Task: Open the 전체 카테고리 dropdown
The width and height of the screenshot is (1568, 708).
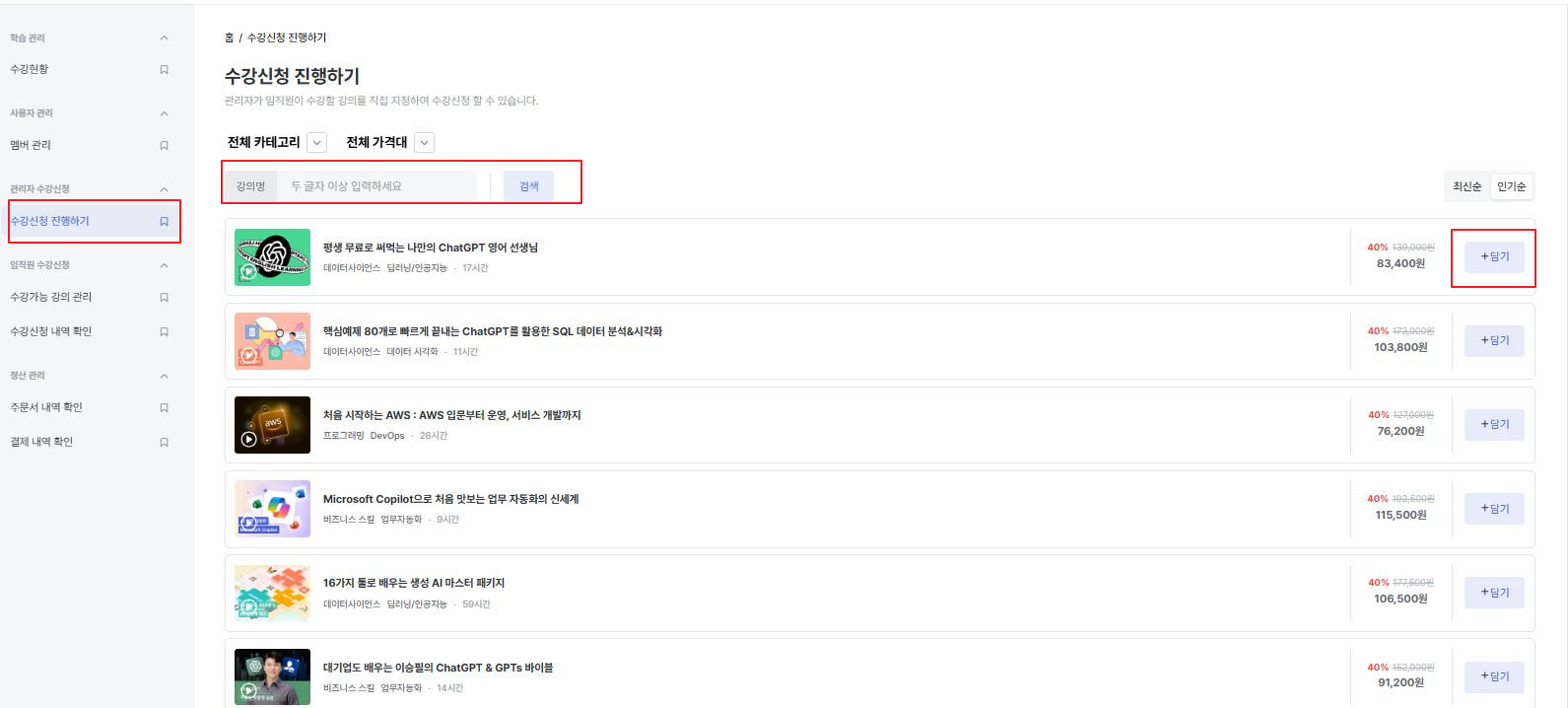Action: click(x=316, y=143)
